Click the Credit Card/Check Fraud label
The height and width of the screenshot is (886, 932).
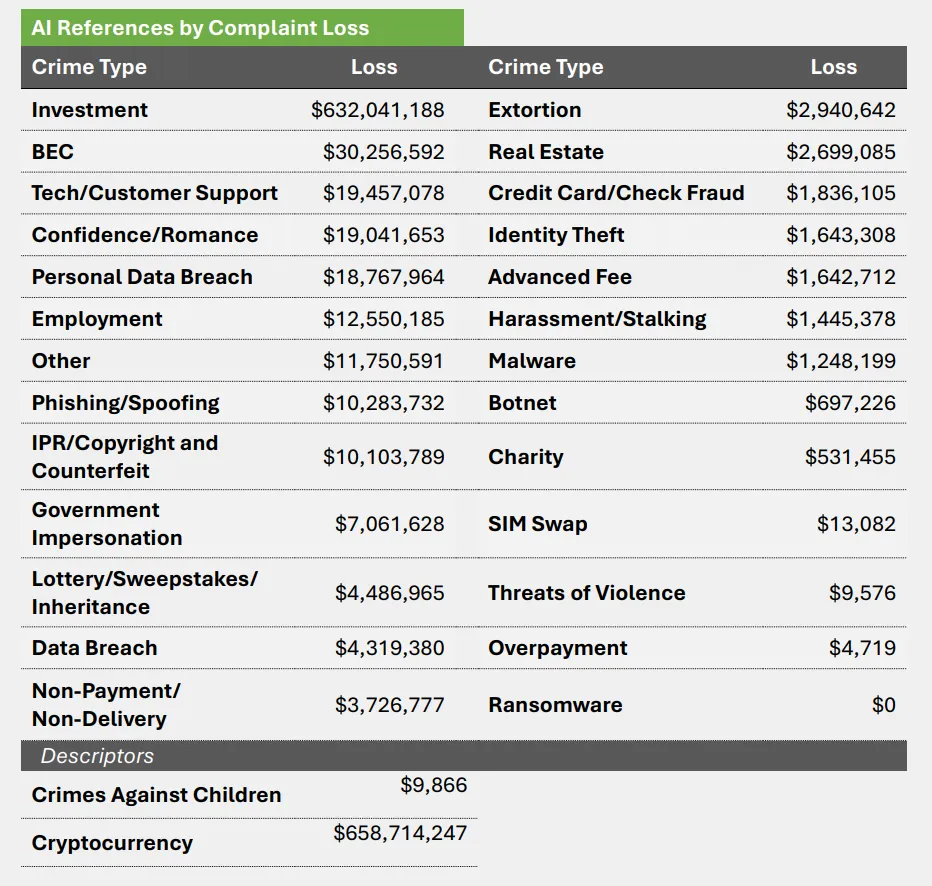coord(616,193)
